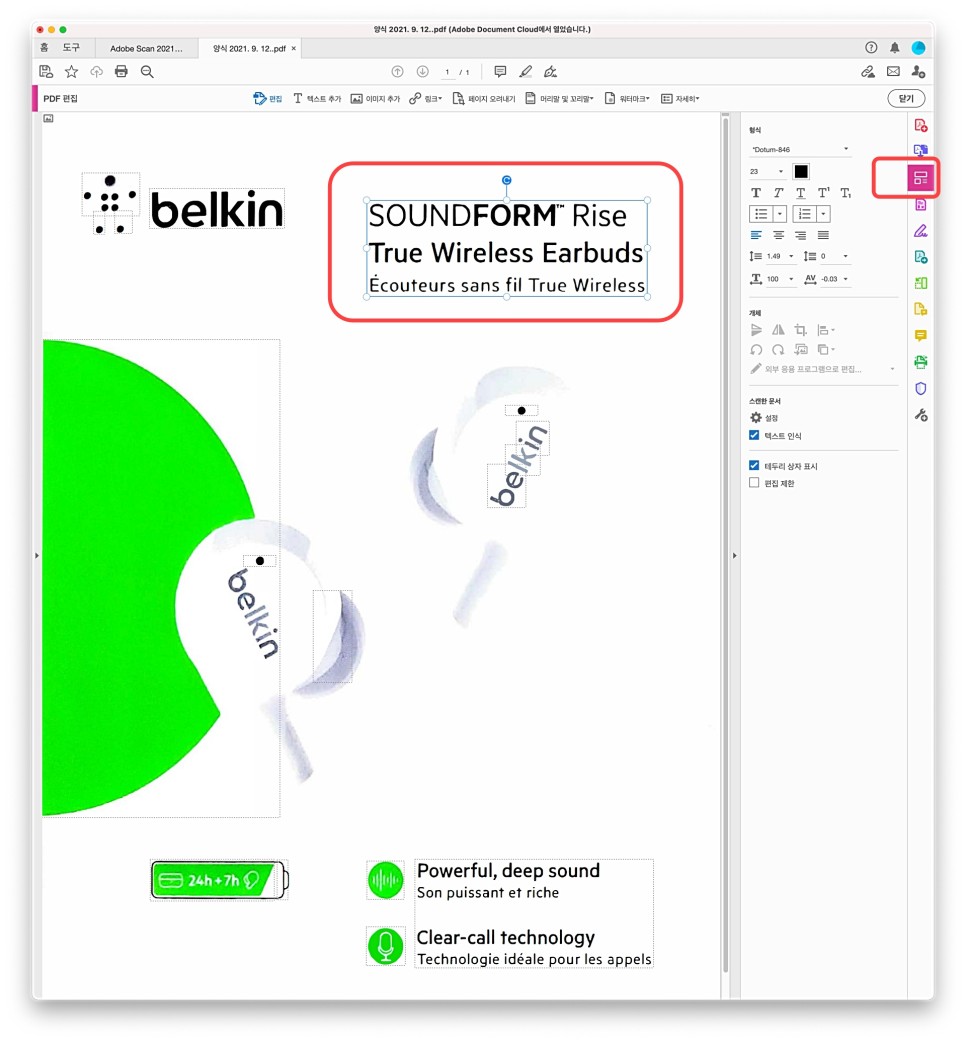Apply italic text formatting
This screenshot has height=1042, width=966.
[778, 193]
